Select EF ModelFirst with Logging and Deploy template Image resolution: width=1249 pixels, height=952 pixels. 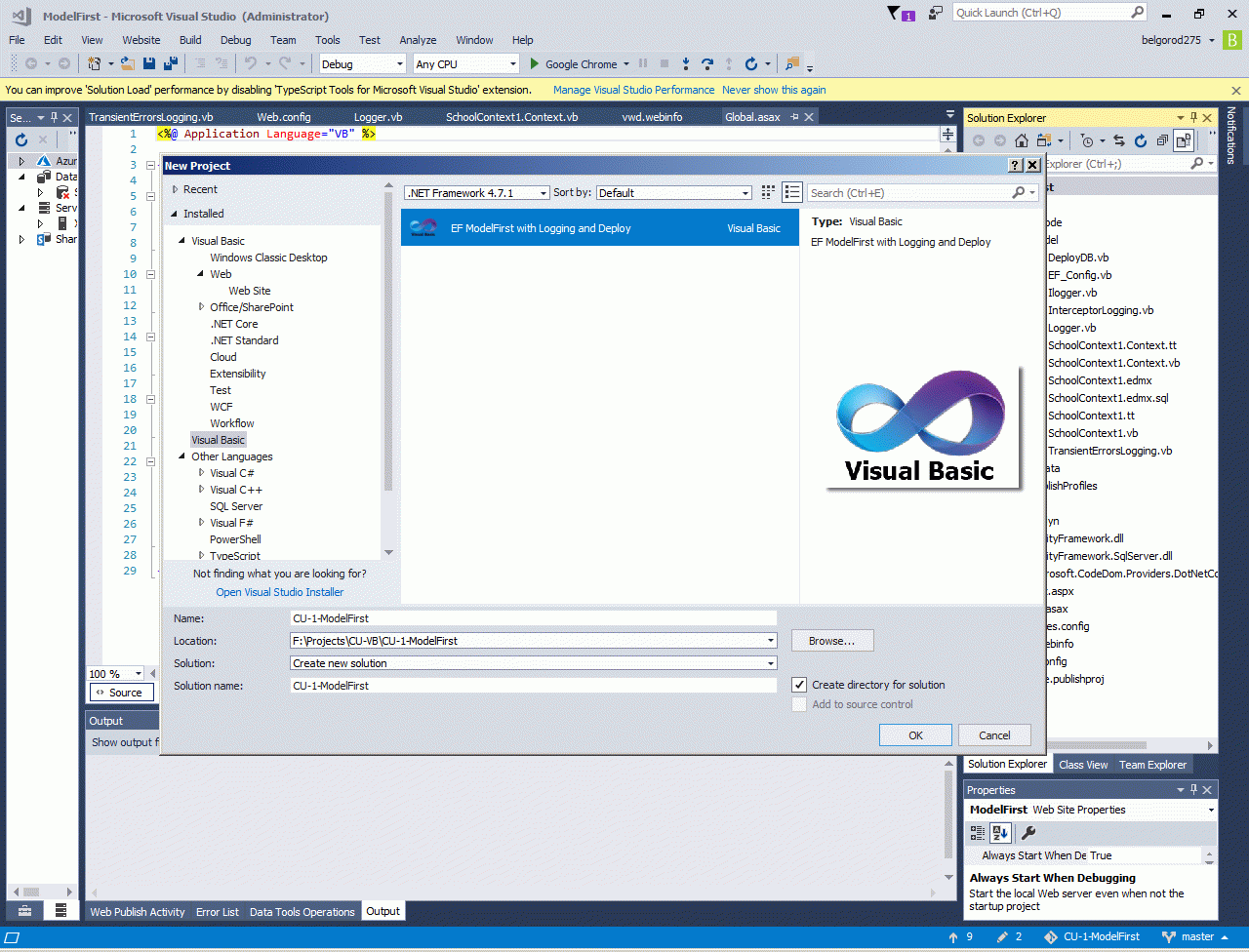coord(600,228)
